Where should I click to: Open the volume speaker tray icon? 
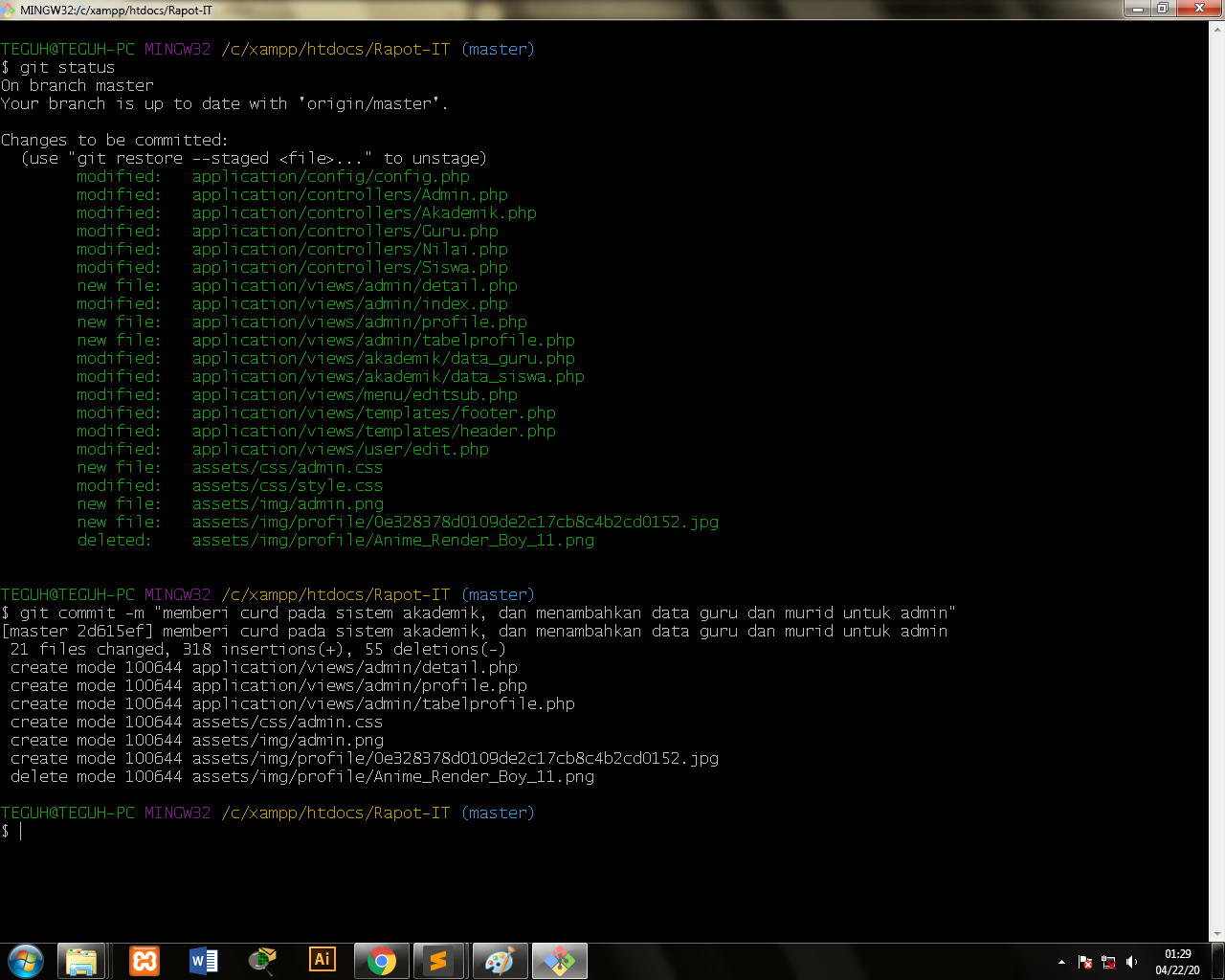pyautogui.click(x=1131, y=962)
